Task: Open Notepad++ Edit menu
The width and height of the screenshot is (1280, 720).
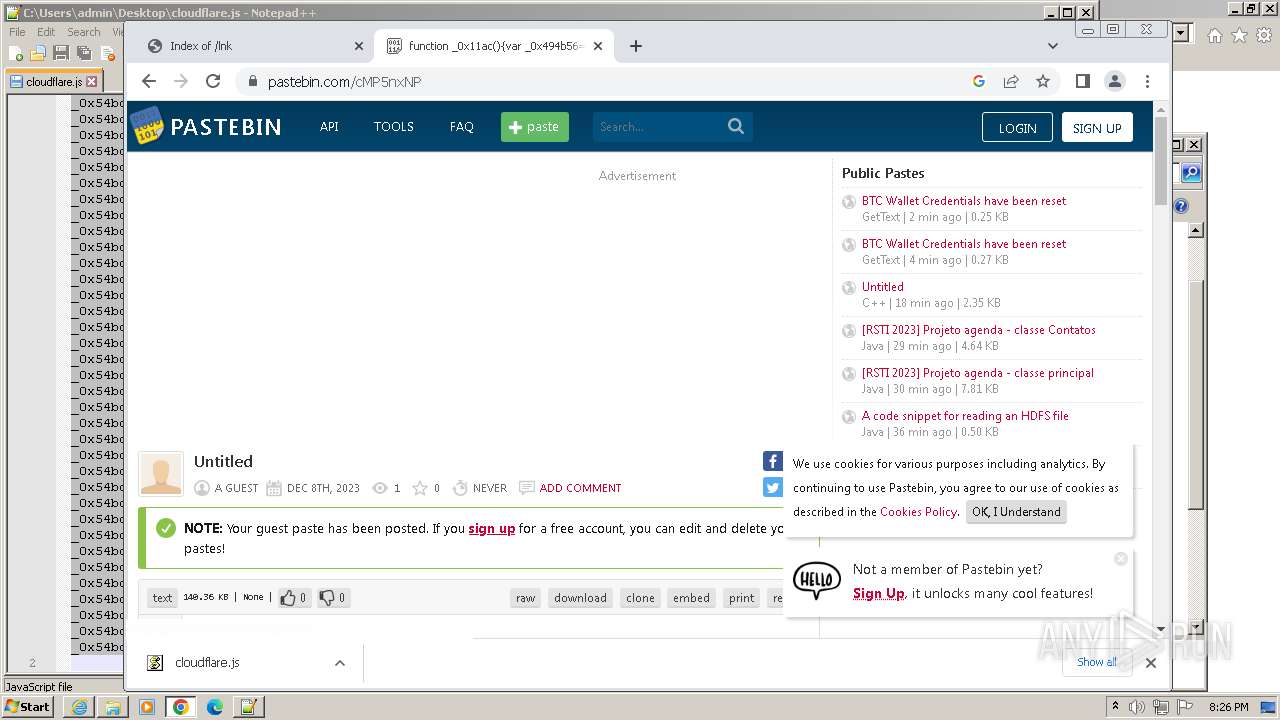Action: pos(46,32)
